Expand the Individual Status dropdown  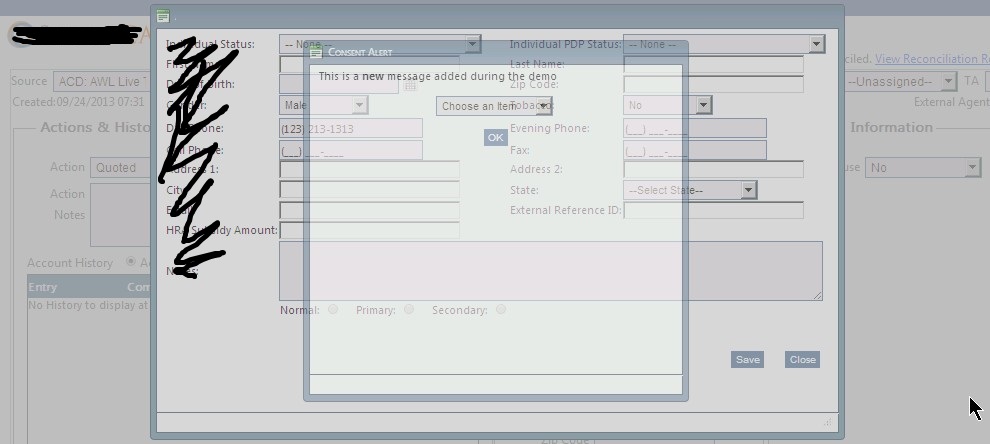click(380, 44)
